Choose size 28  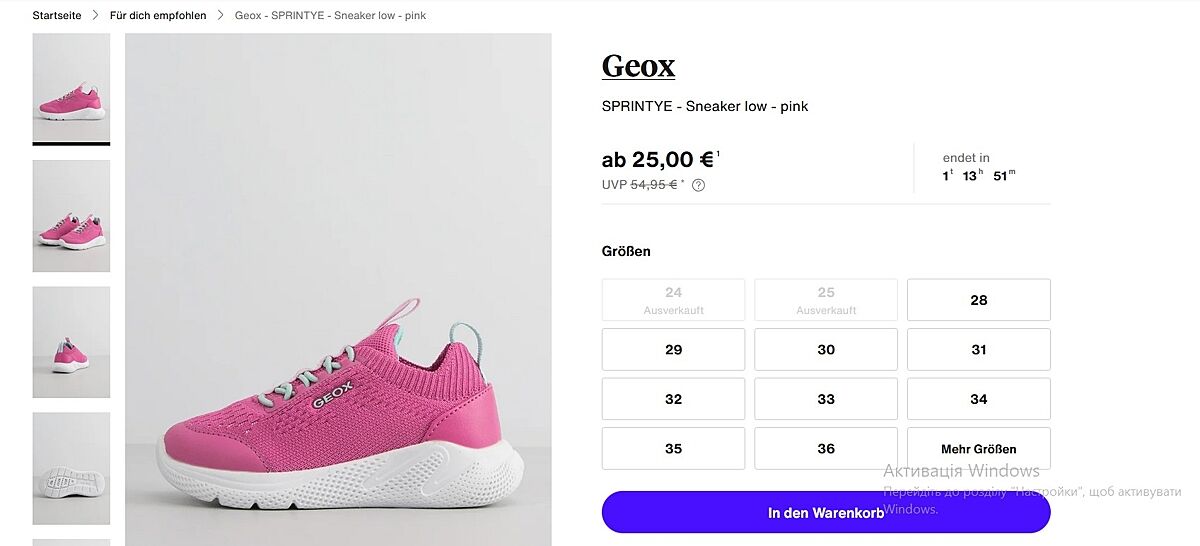coord(978,300)
